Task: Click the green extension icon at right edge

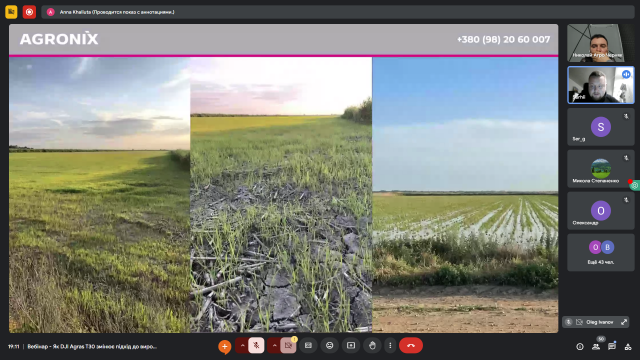Action: click(x=635, y=185)
